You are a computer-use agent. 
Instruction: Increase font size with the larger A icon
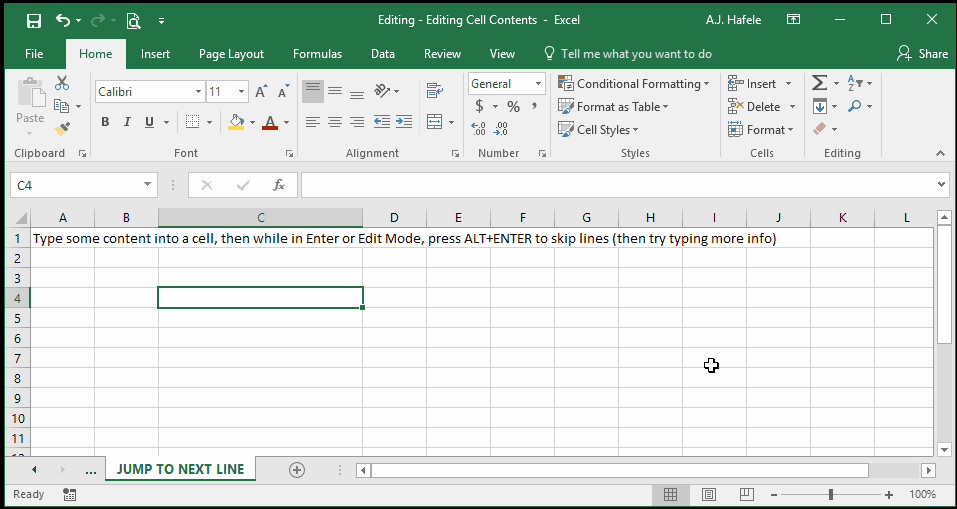tap(261, 92)
